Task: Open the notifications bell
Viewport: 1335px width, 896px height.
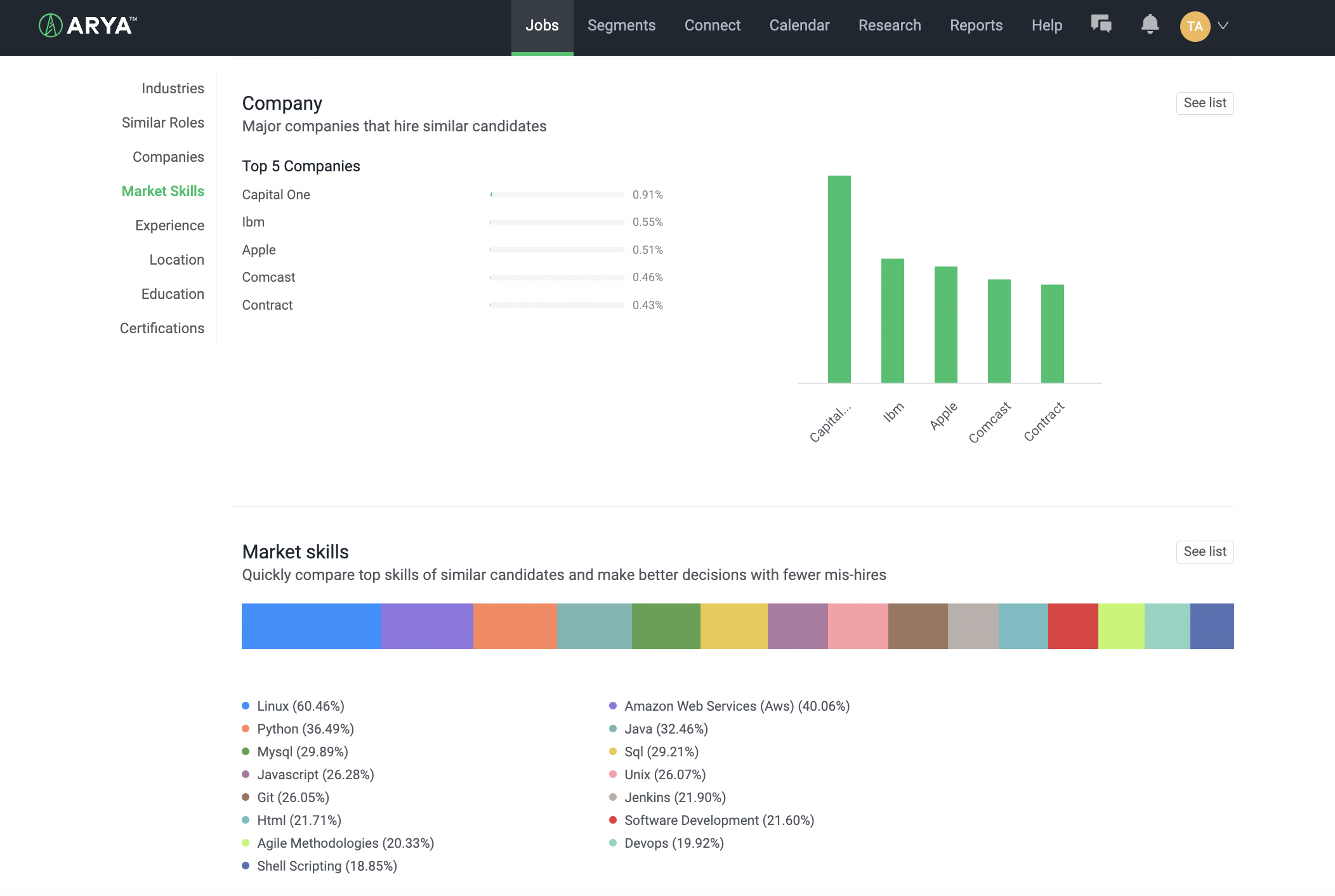Action: click(x=1150, y=25)
